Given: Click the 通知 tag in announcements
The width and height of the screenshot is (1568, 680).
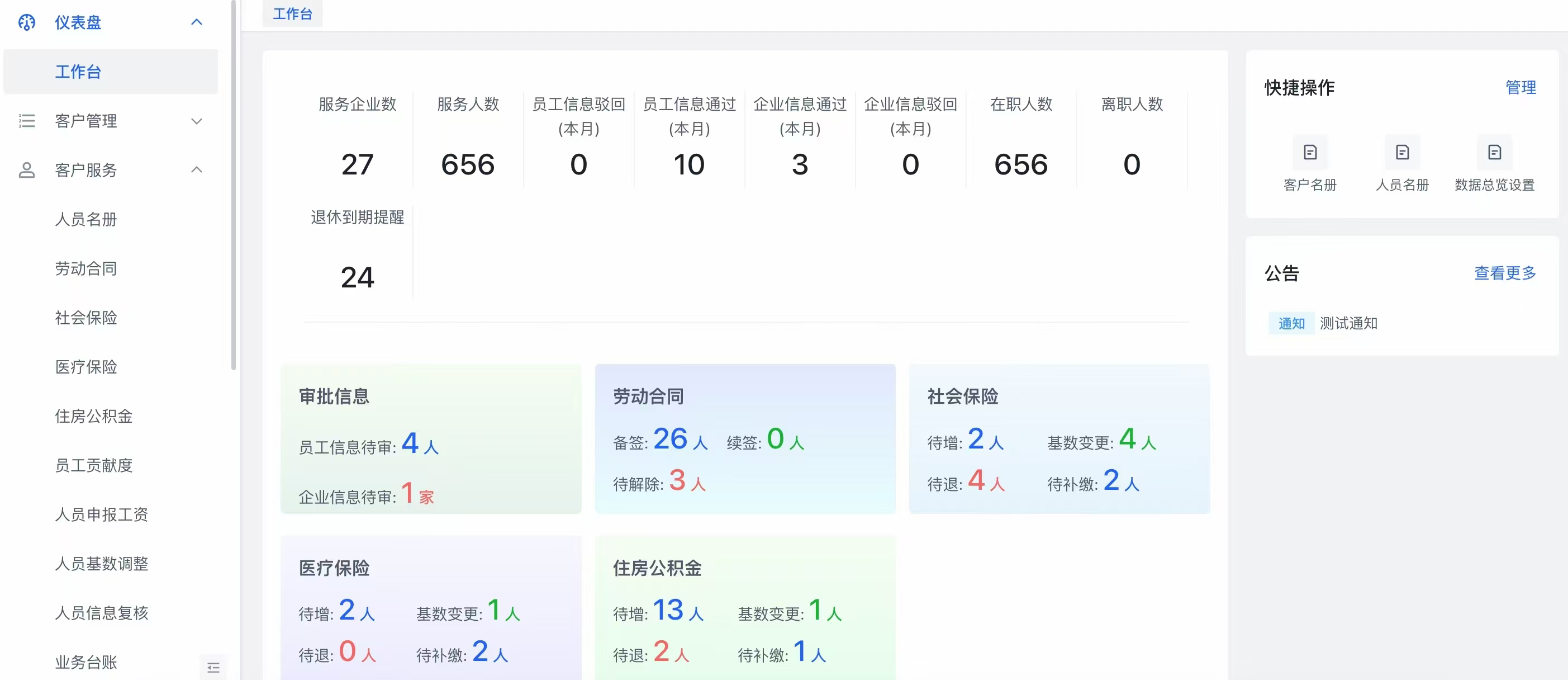Looking at the screenshot, I should tap(1291, 324).
